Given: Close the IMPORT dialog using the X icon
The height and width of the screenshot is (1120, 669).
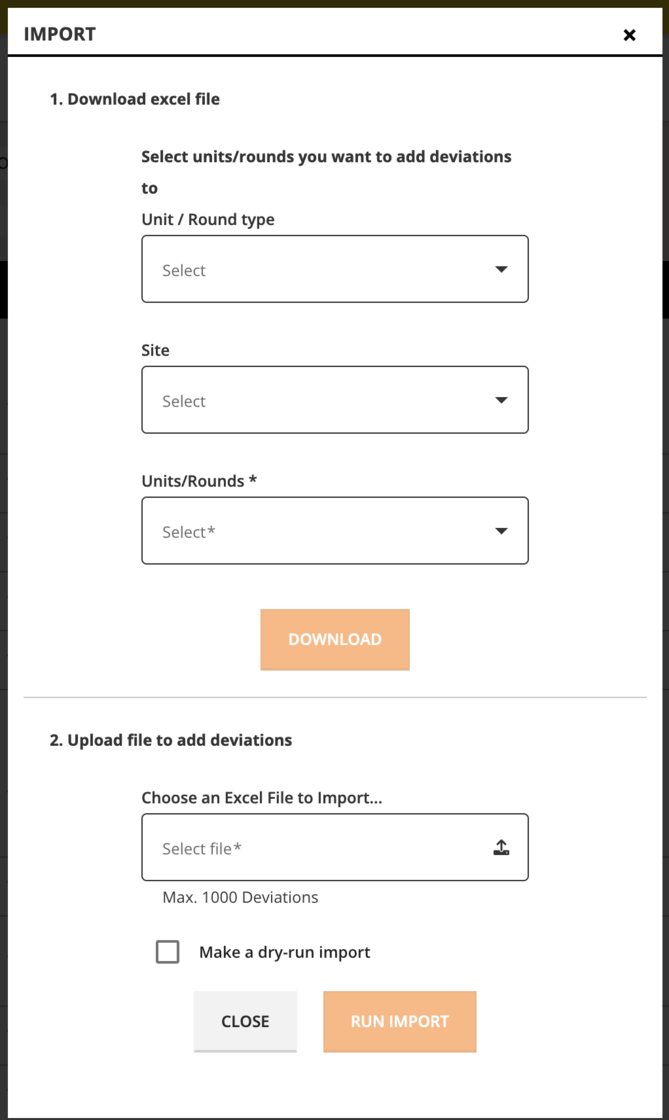Looking at the screenshot, I should coord(629,34).
